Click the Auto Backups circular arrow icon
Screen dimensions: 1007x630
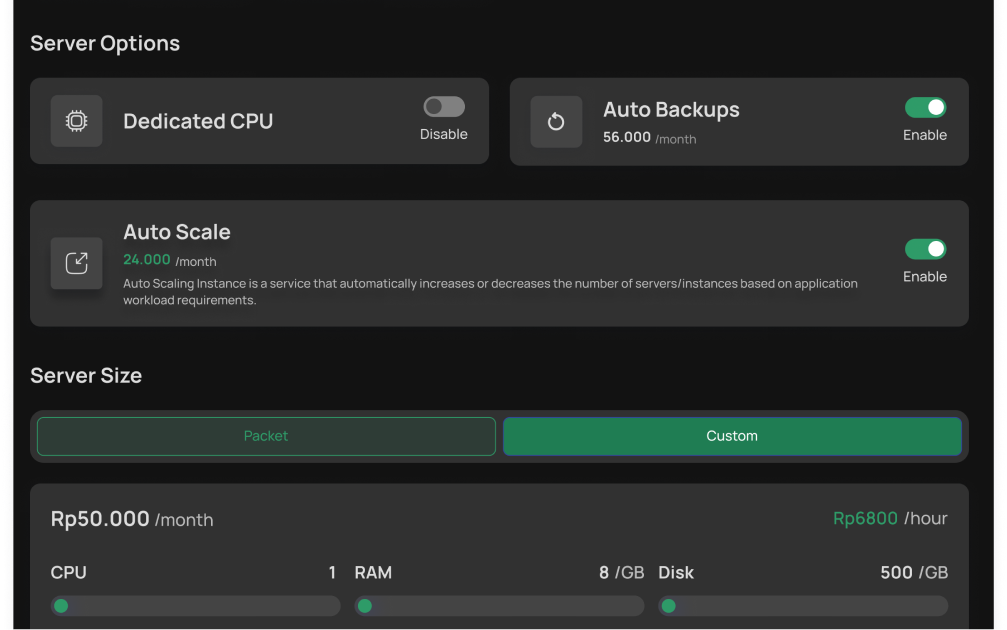pyautogui.click(x=556, y=121)
